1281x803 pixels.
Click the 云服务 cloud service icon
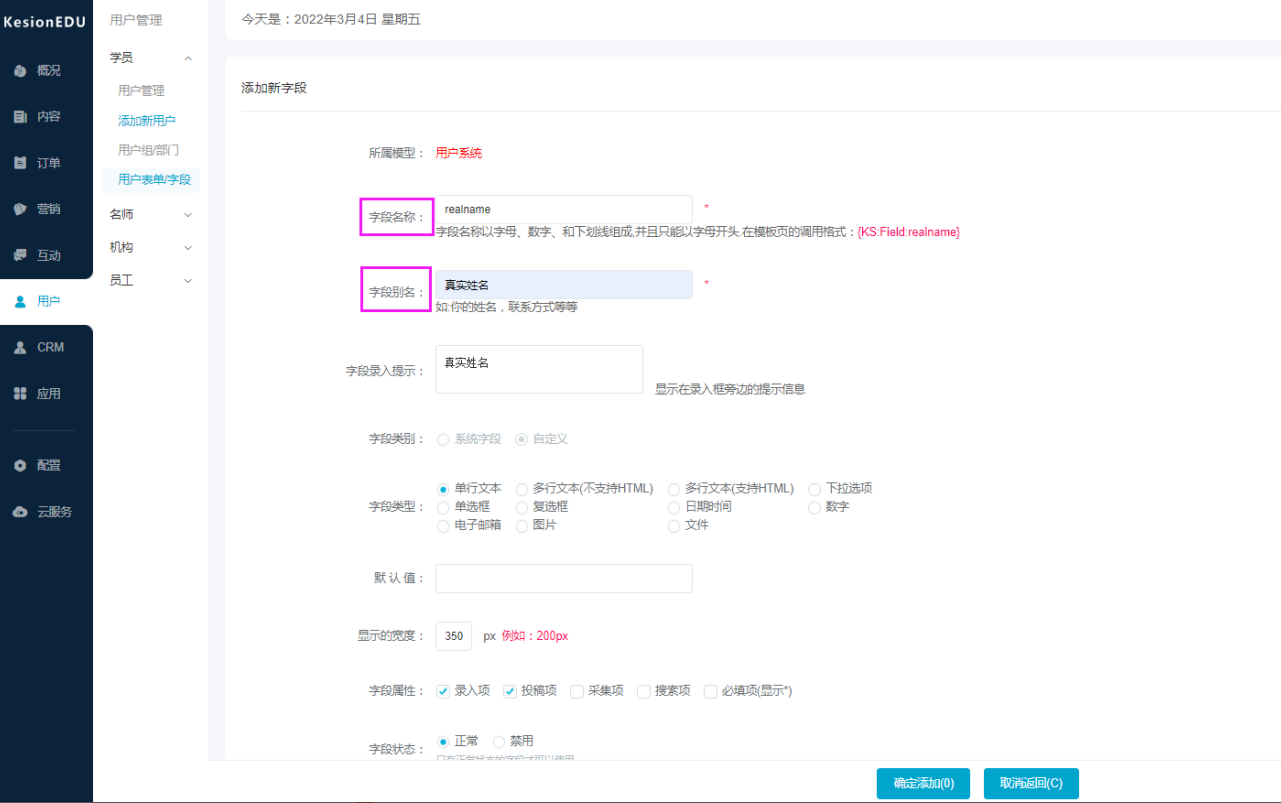click(20, 512)
